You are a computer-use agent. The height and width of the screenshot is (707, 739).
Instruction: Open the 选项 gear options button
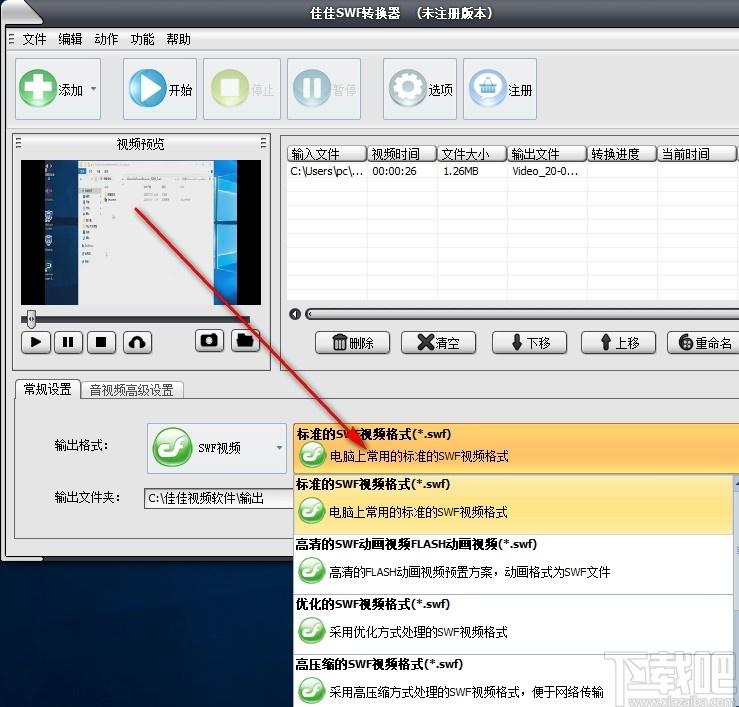(408, 88)
